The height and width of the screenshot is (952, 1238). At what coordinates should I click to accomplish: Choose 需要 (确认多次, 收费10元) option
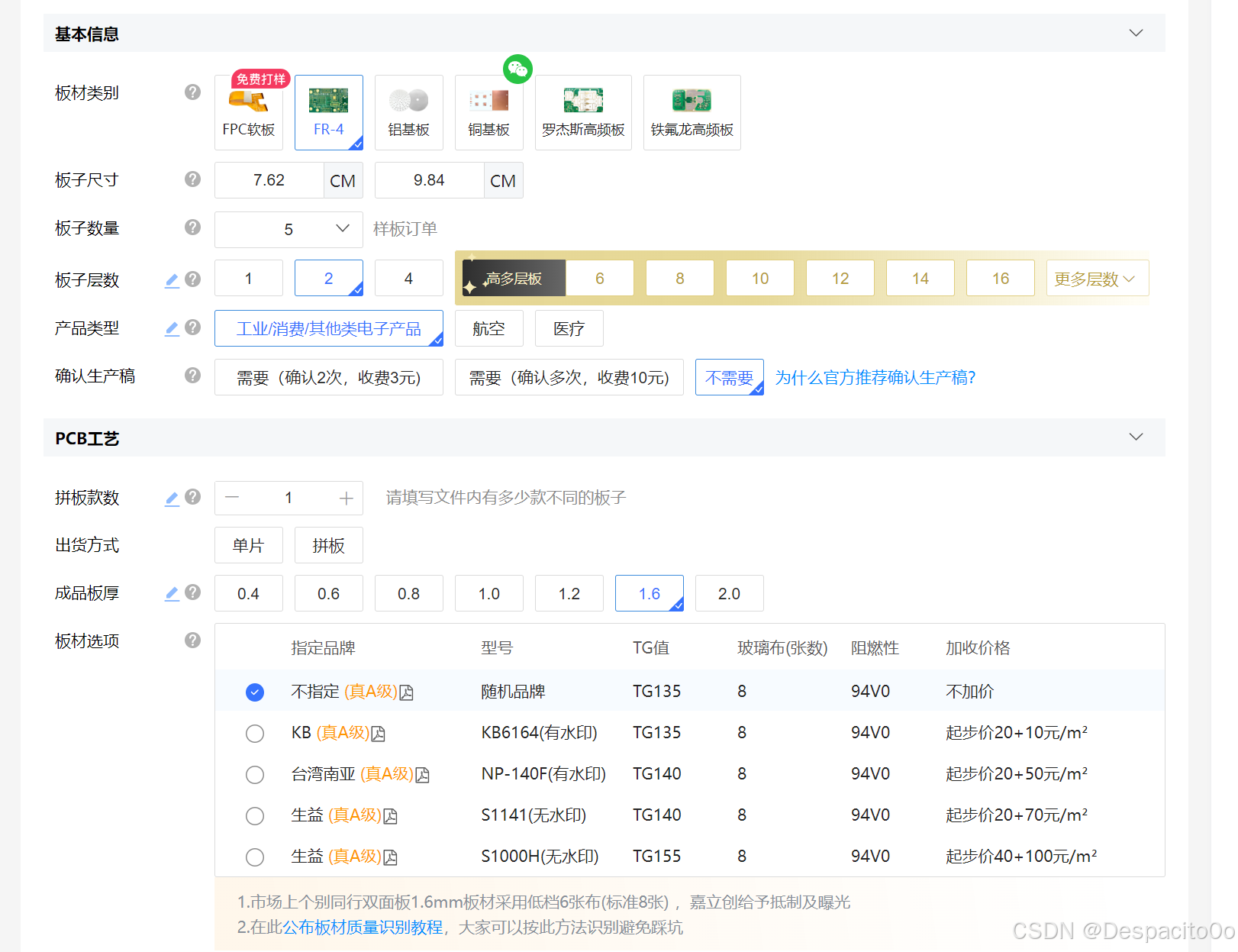click(569, 377)
